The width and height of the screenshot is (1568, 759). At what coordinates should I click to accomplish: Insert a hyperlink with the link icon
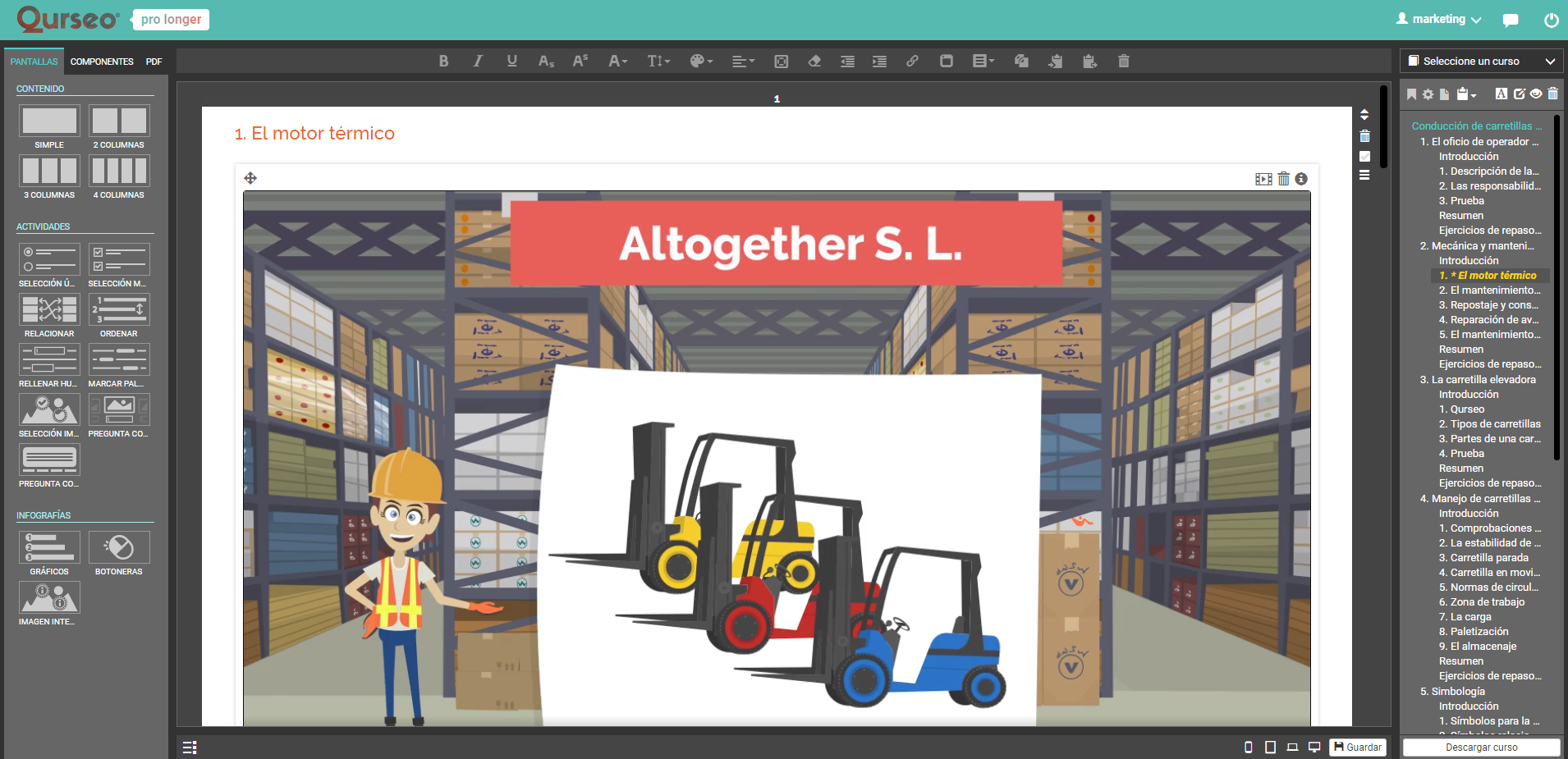click(x=912, y=61)
